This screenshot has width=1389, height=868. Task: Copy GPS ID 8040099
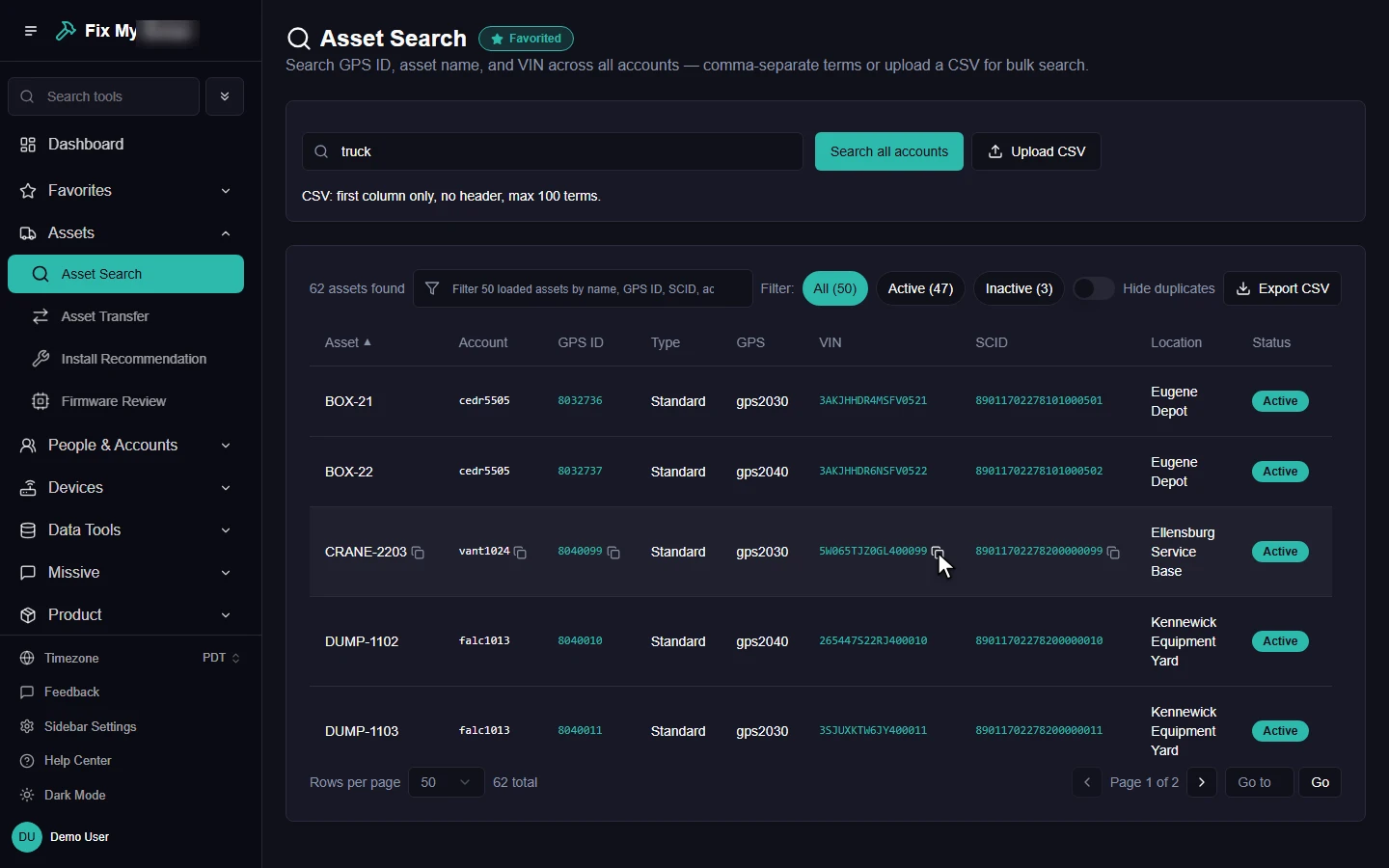pyautogui.click(x=613, y=553)
